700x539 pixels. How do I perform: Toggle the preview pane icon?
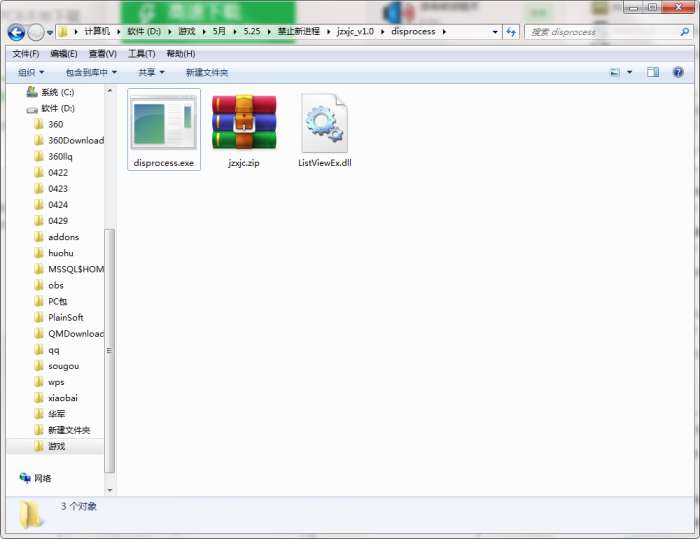click(x=653, y=72)
